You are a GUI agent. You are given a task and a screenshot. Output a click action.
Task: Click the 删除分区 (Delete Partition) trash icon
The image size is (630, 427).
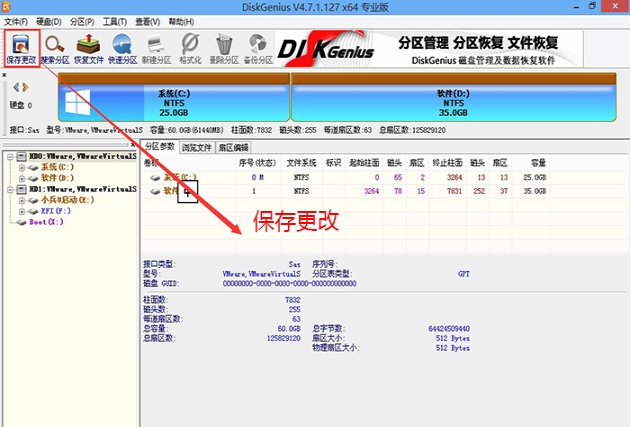click(224, 47)
